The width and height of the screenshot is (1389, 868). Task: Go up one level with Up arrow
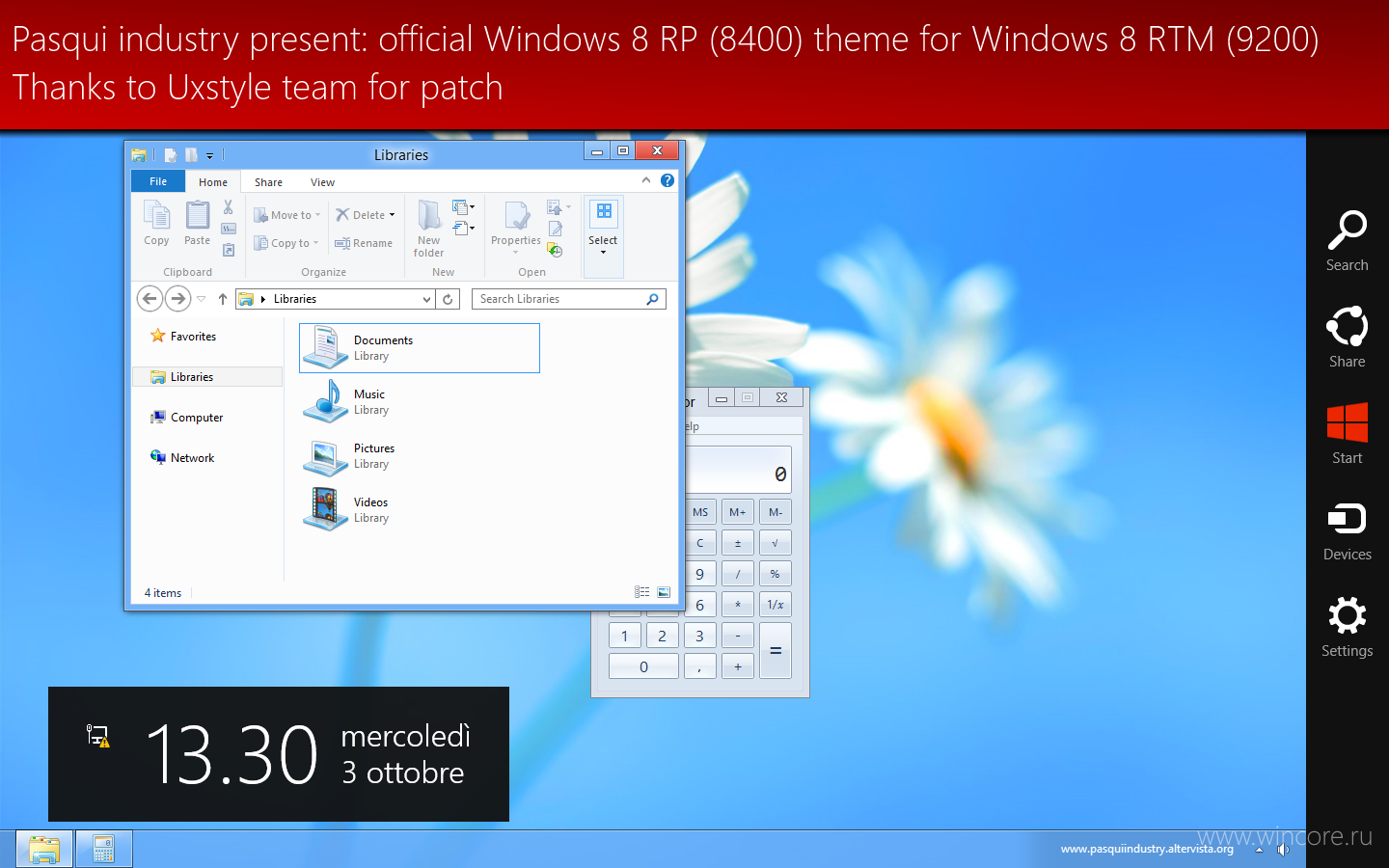pyautogui.click(x=223, y=299)
